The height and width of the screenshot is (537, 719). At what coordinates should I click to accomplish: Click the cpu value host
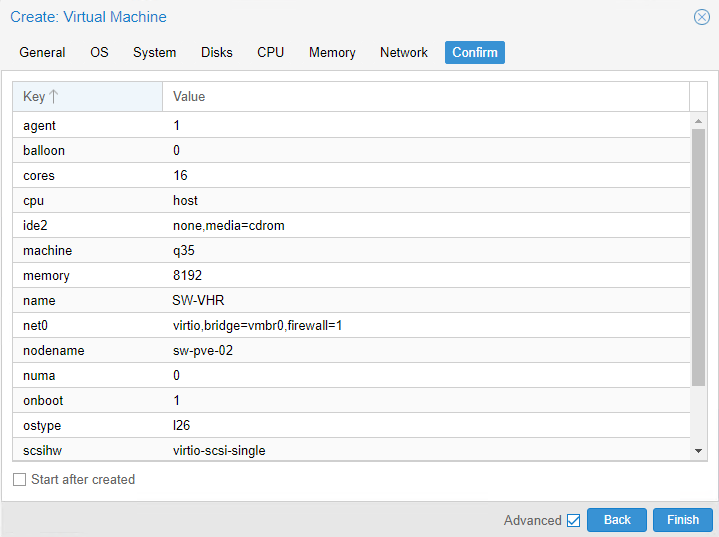coord(185,200)
